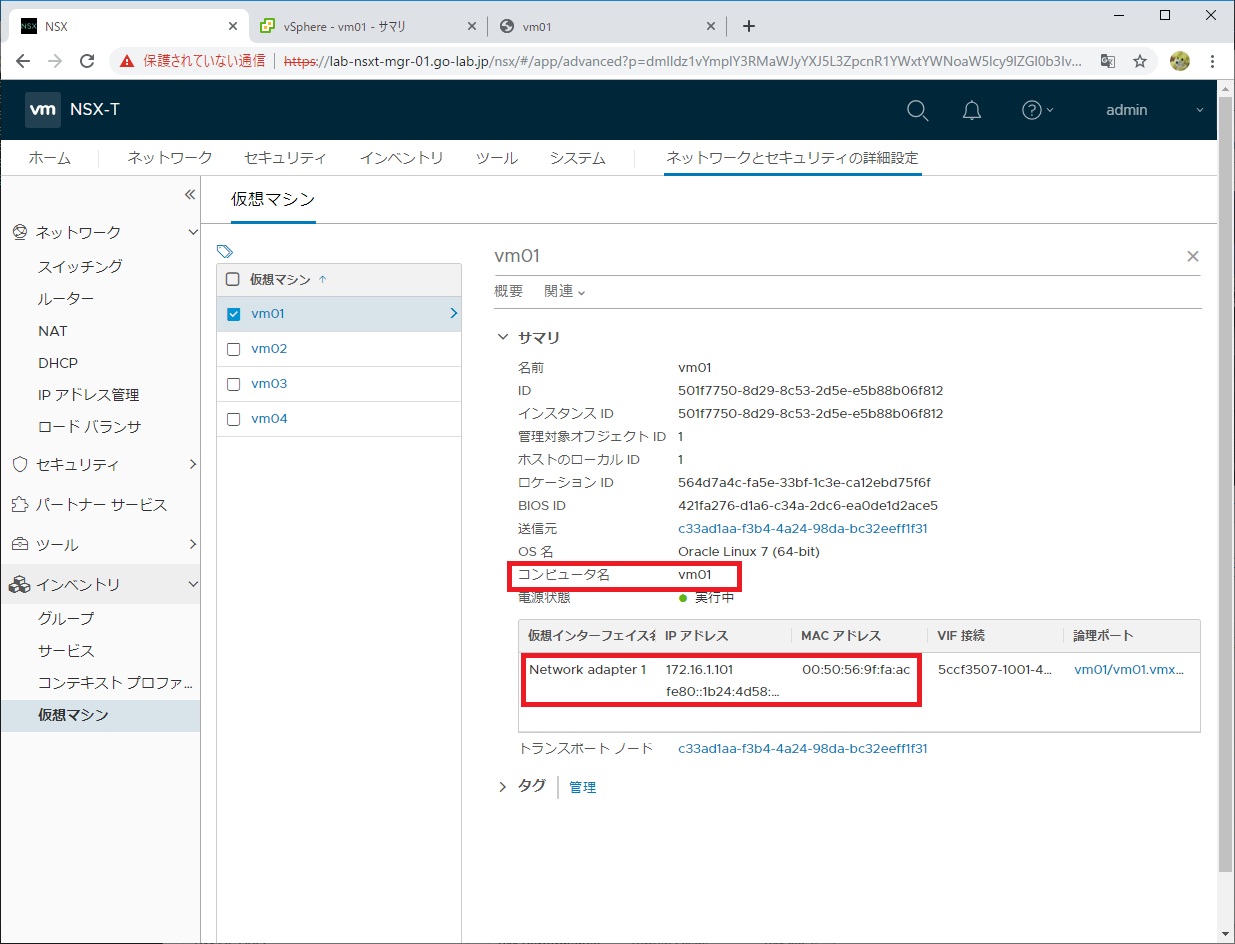Image resolution: width=1235 pixels, height=944 pixels.
Task: Click the browser forward arrow
Action: point(55,60)
